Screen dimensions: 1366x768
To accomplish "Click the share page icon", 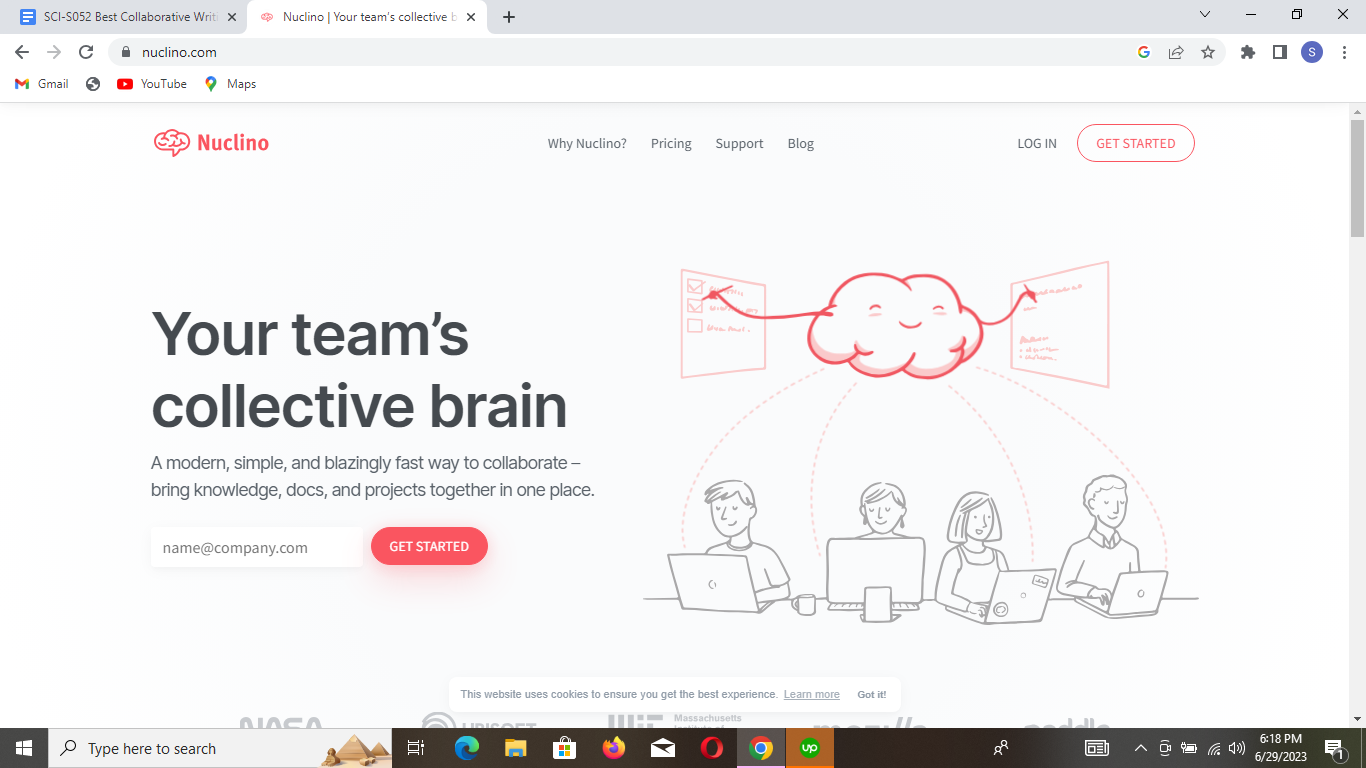I will (x=1176, y=52).
